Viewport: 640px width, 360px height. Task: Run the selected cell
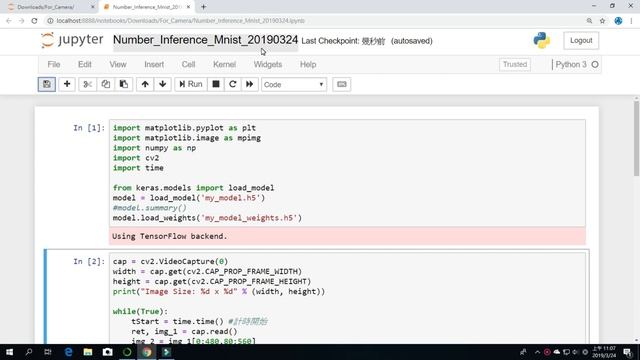pos(191,84)
